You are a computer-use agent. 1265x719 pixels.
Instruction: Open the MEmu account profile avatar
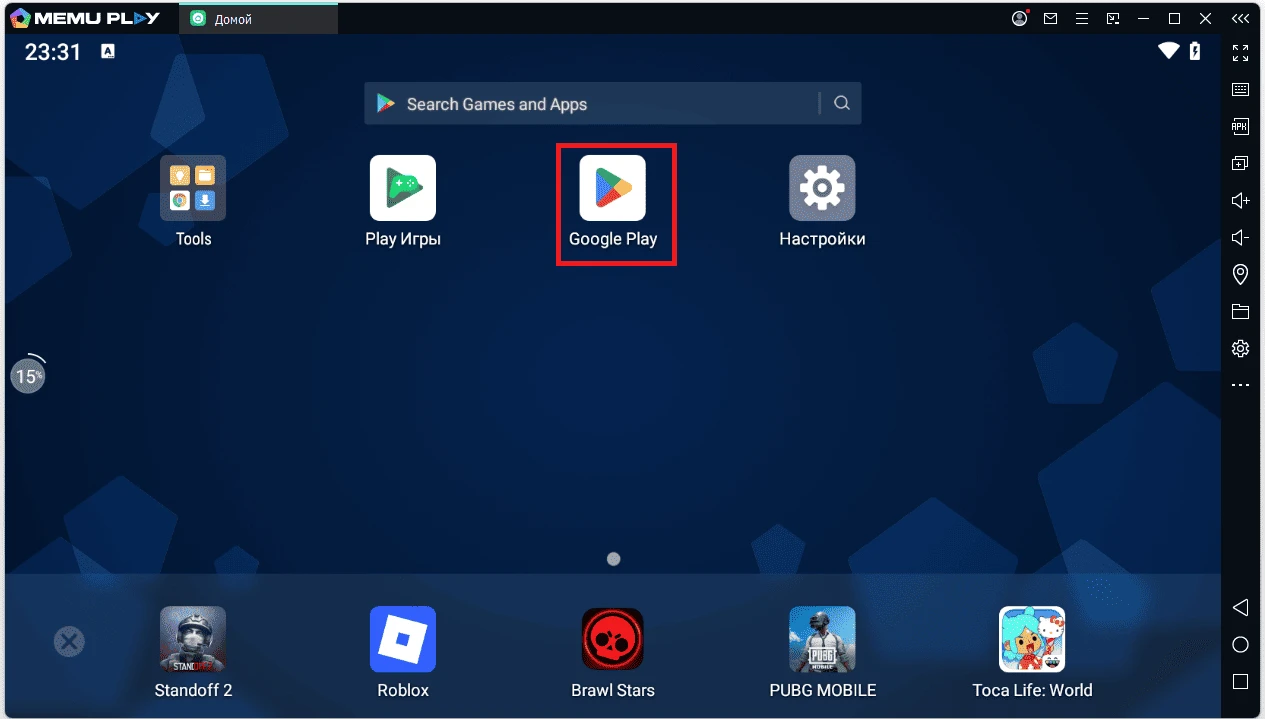(x=1019, y=18)
